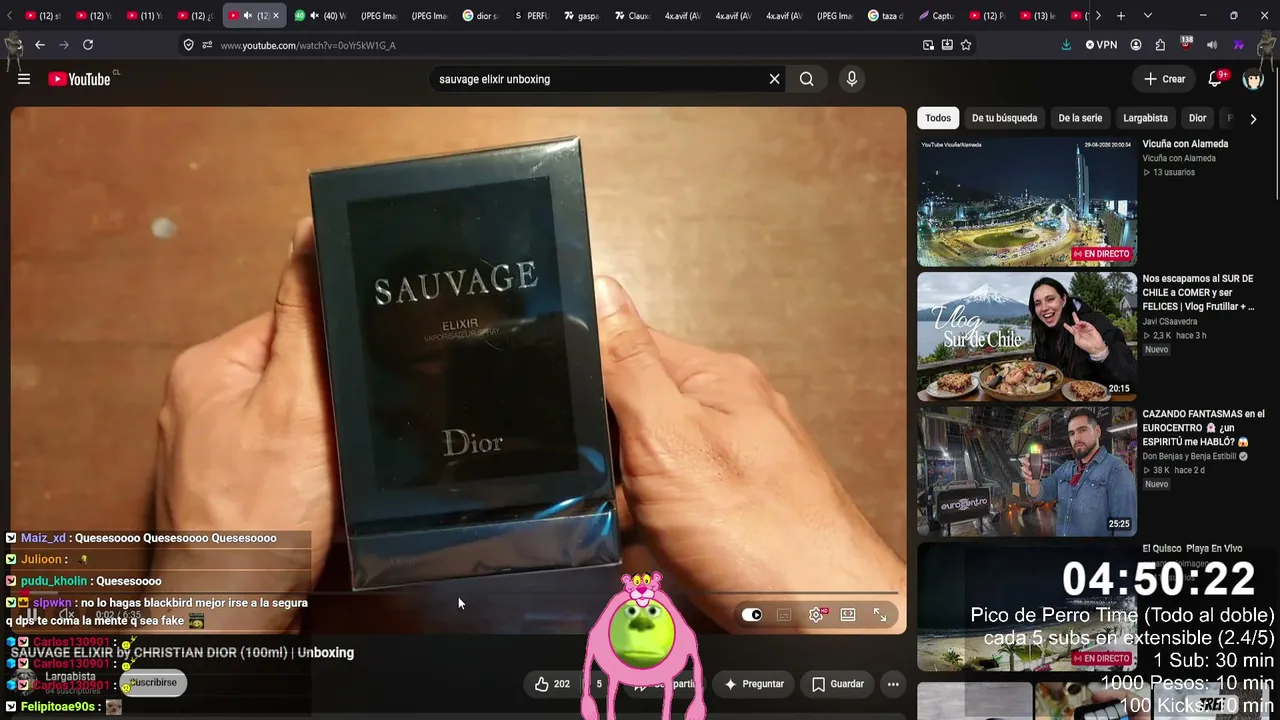1280x720 pixels.
Task: Like the video with 202 likes
Action: (x=552, y=684)
